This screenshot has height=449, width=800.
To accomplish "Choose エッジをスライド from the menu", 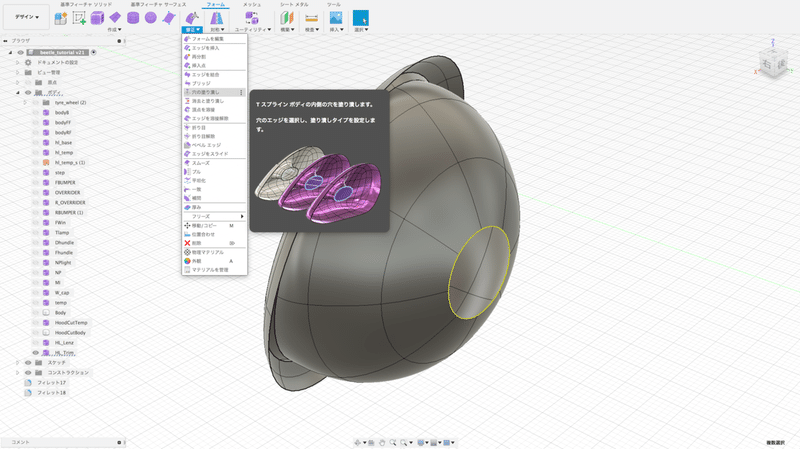I will 214,154.
